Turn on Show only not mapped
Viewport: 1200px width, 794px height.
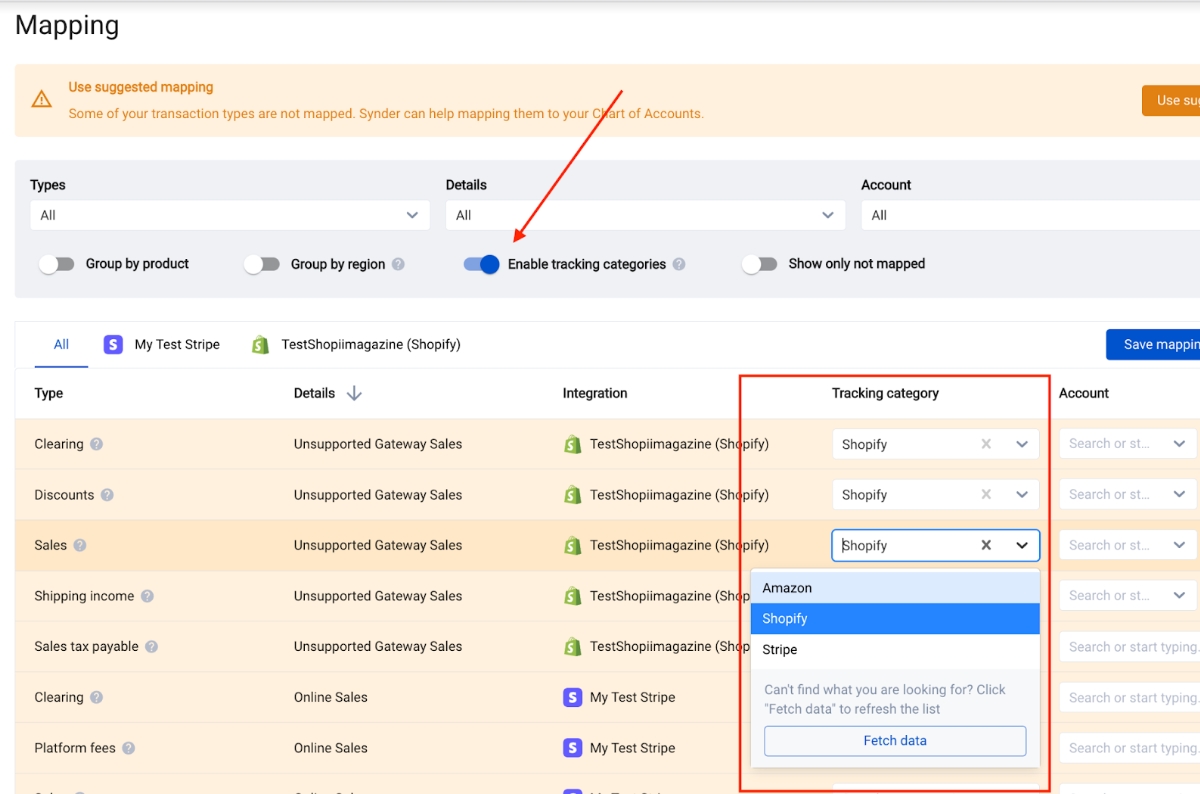(760, 264)
